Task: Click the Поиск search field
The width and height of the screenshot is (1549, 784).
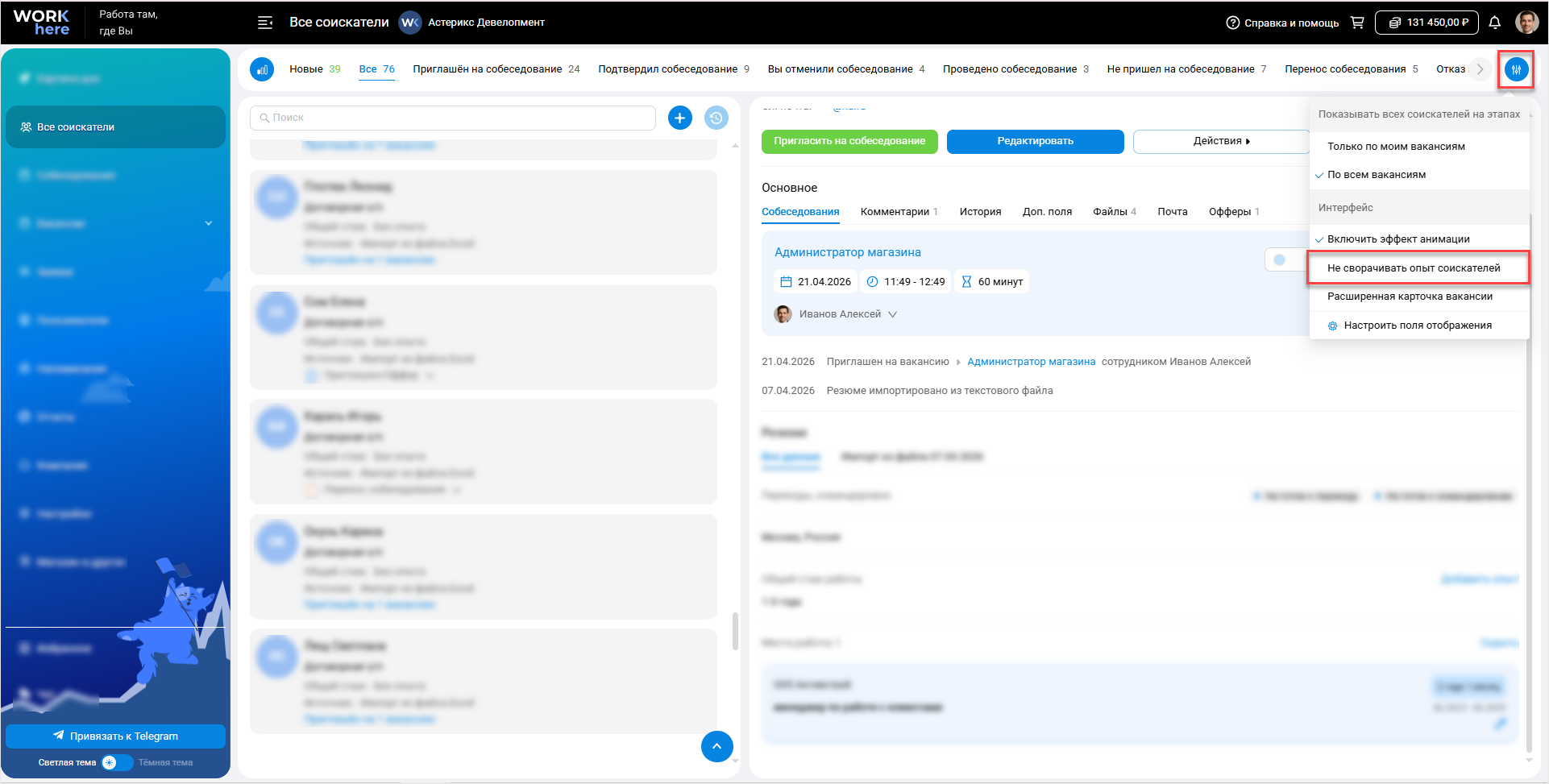Action: tap(453, 118)
